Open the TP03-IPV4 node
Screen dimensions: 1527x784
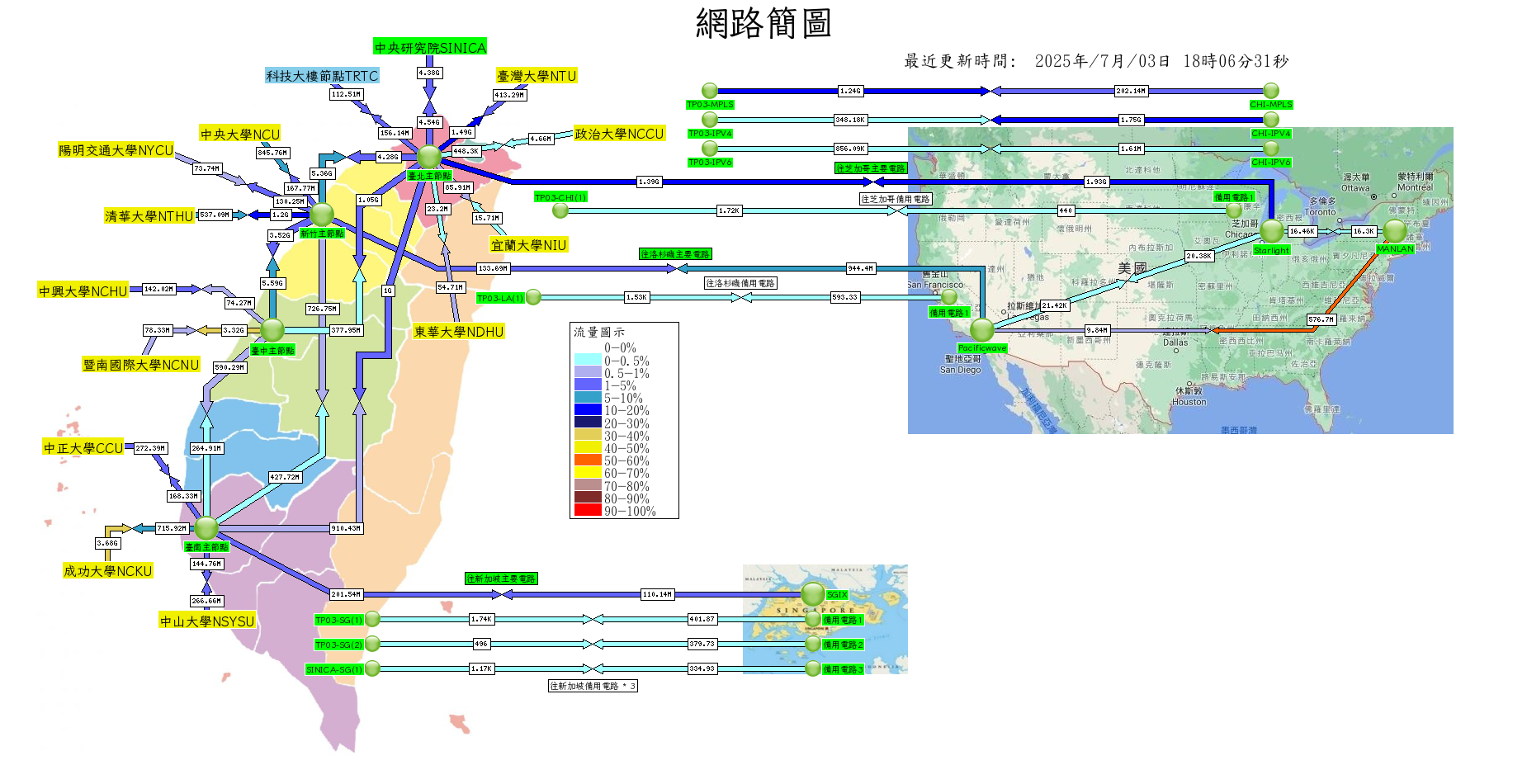710,120
